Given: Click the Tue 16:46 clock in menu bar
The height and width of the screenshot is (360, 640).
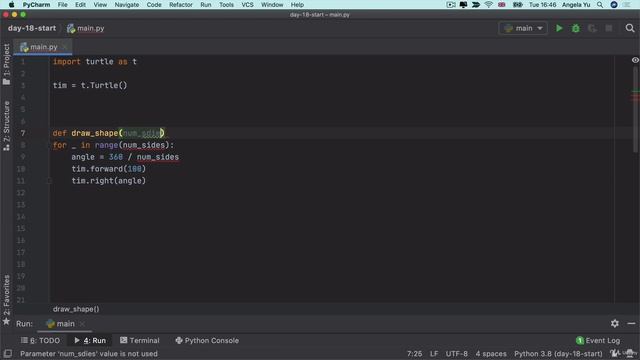Looking at the screenshot, I should pyautogui.click(x=542, y=4).
